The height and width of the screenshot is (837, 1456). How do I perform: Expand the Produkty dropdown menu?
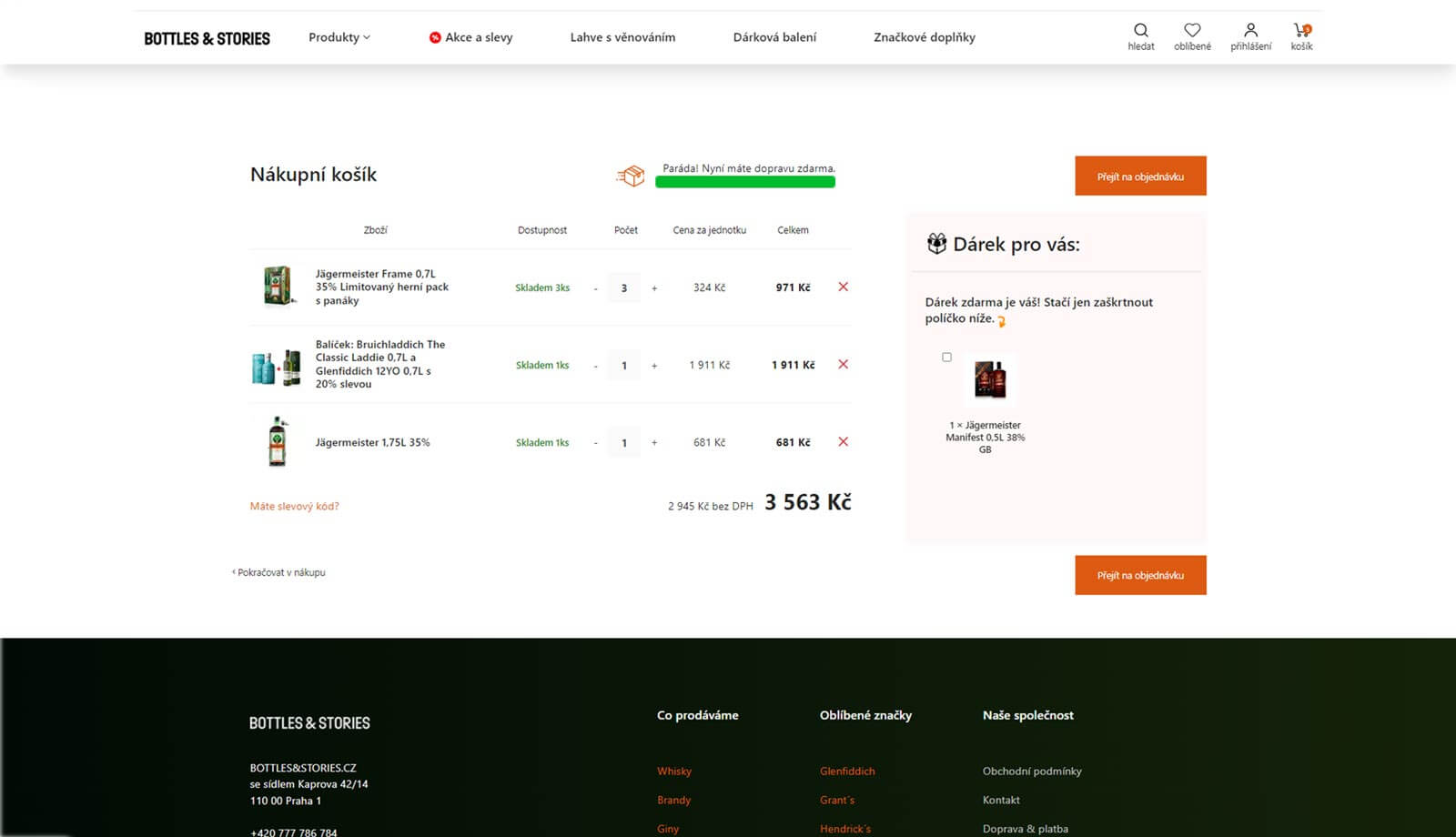(x=339, y=37)
